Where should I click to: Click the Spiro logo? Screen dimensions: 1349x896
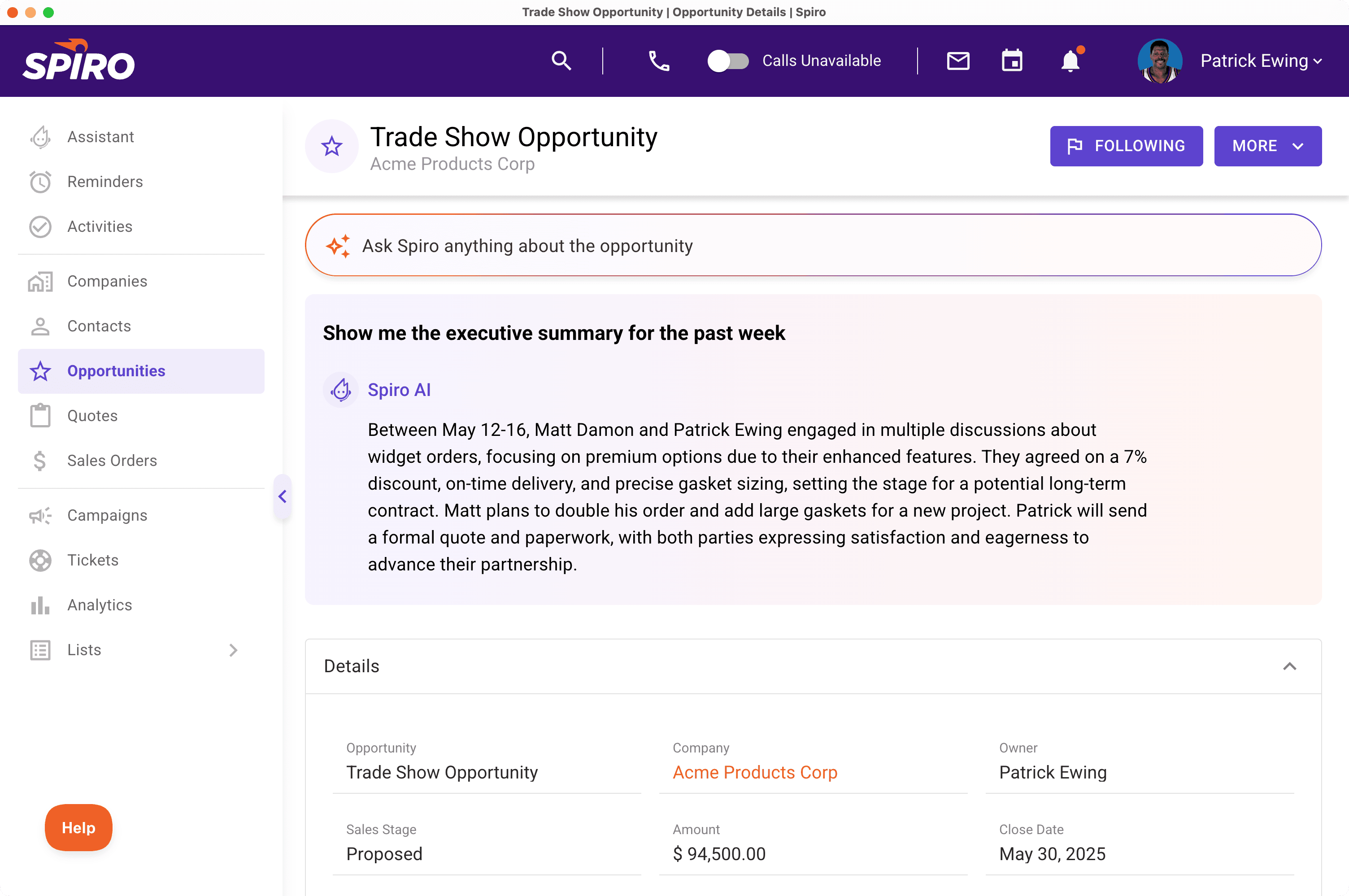click(78, 60)
